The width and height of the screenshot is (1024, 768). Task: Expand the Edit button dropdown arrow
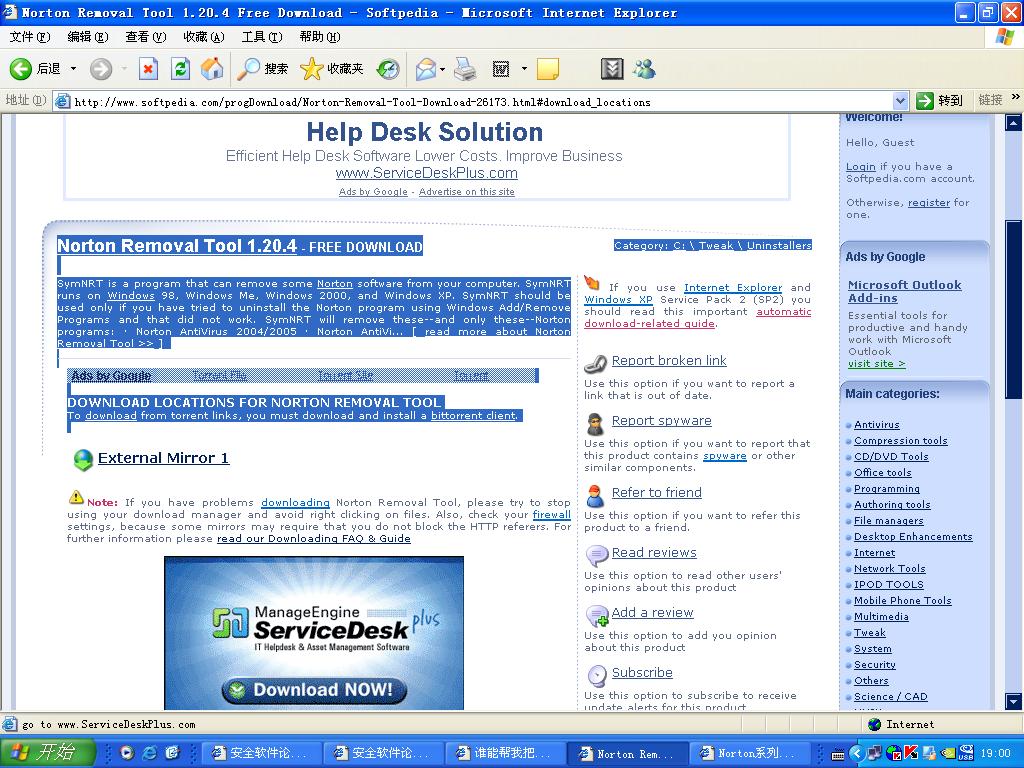[524, 69]
